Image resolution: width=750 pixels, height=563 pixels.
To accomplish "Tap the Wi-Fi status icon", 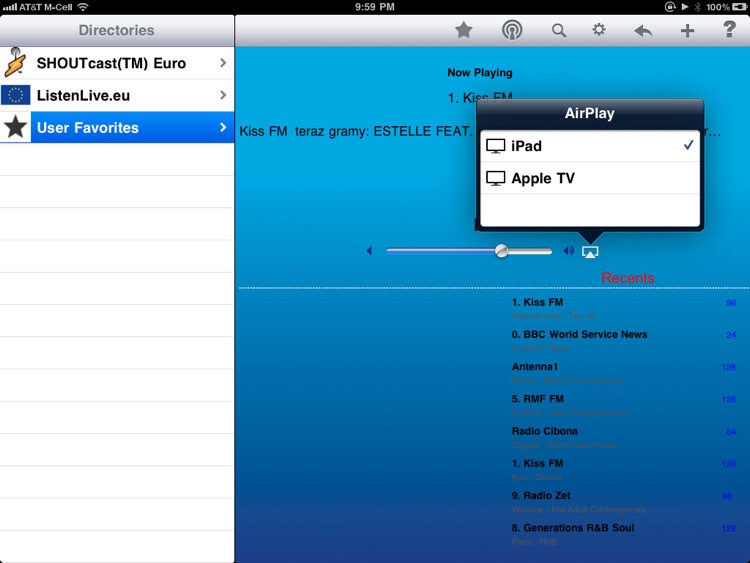I will [x=83, y=7].
